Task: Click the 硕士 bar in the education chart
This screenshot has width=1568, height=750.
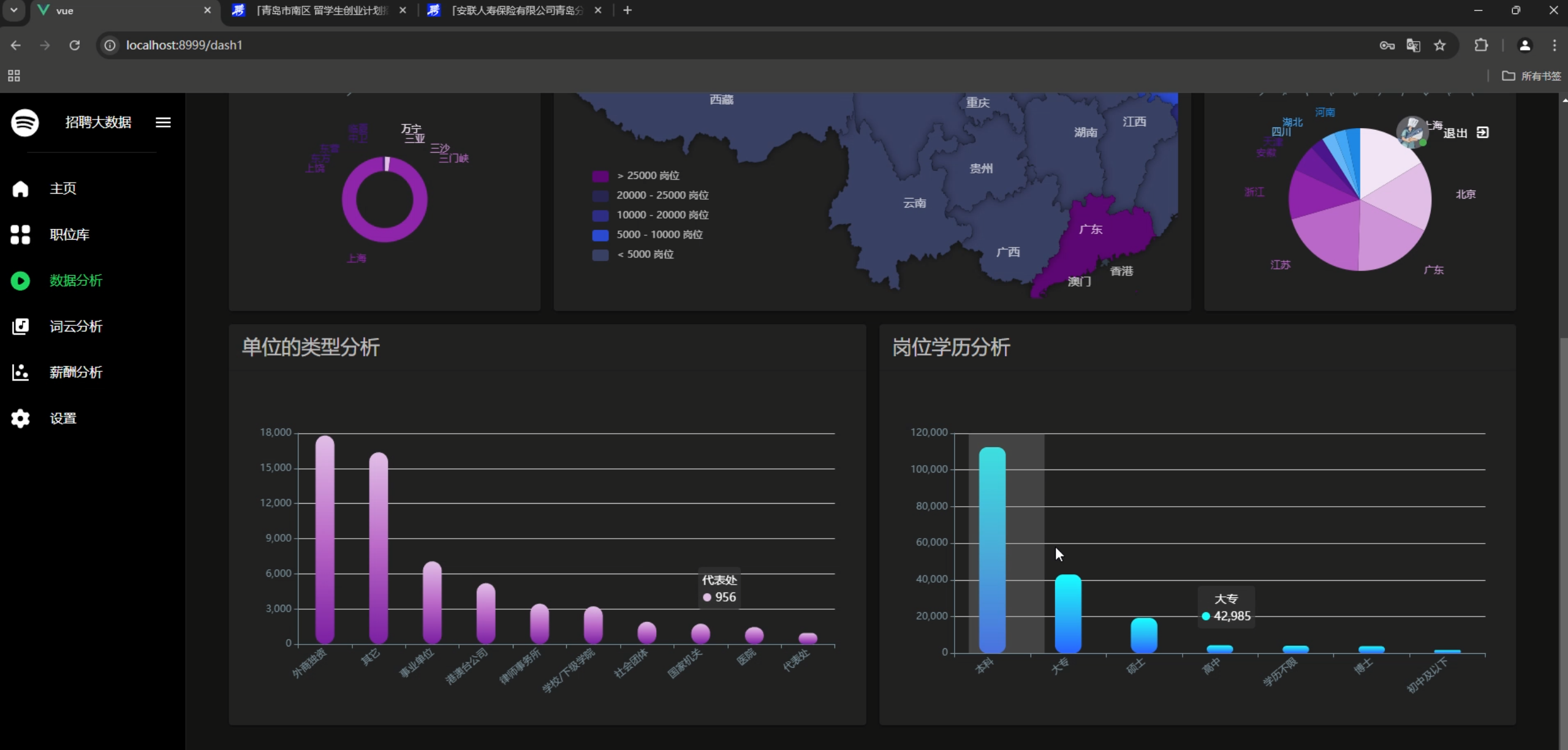Action: click(x=1144, y=635)
